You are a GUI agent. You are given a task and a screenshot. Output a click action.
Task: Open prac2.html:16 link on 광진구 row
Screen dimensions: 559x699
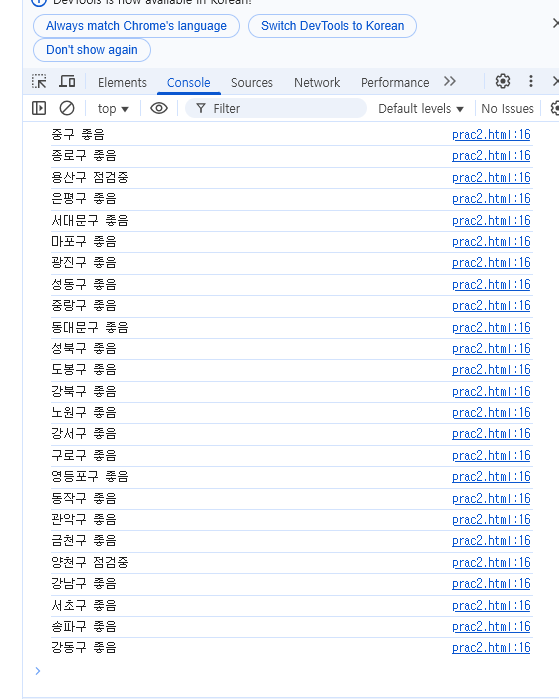(491, 263)
